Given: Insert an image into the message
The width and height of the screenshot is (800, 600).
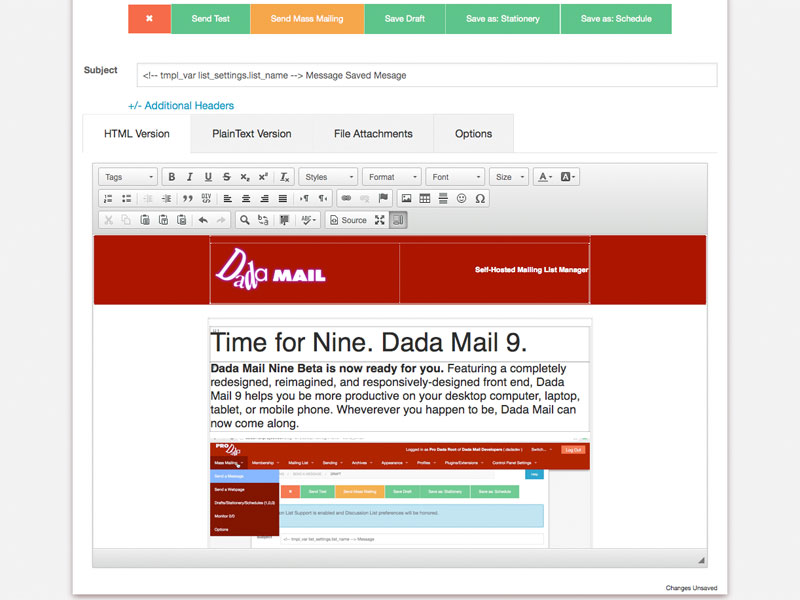Looking at the screenshot, I should [406, 199].
